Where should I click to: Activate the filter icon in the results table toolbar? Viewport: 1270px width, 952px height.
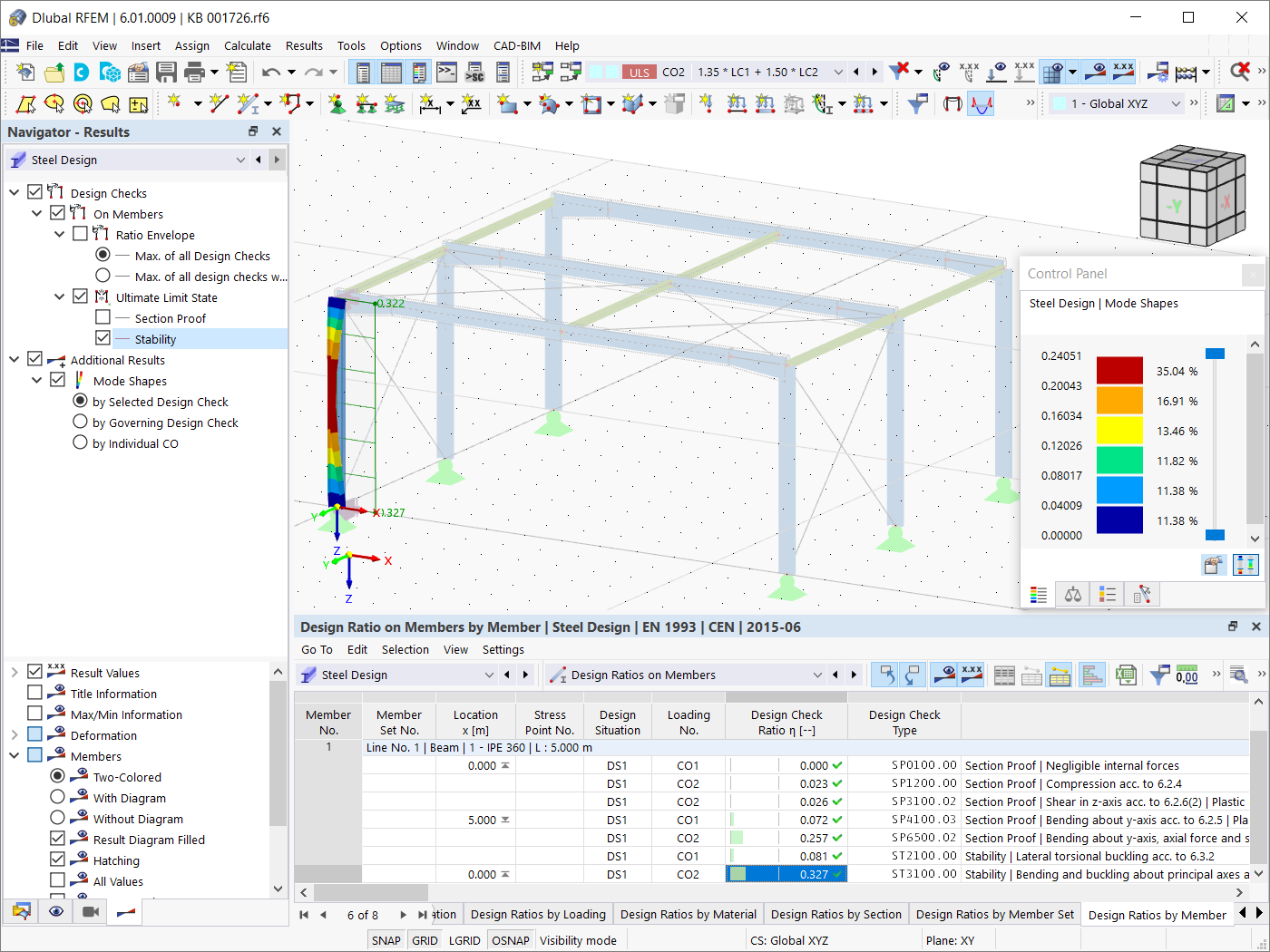pyautogui.click(x=1159, y=675)
